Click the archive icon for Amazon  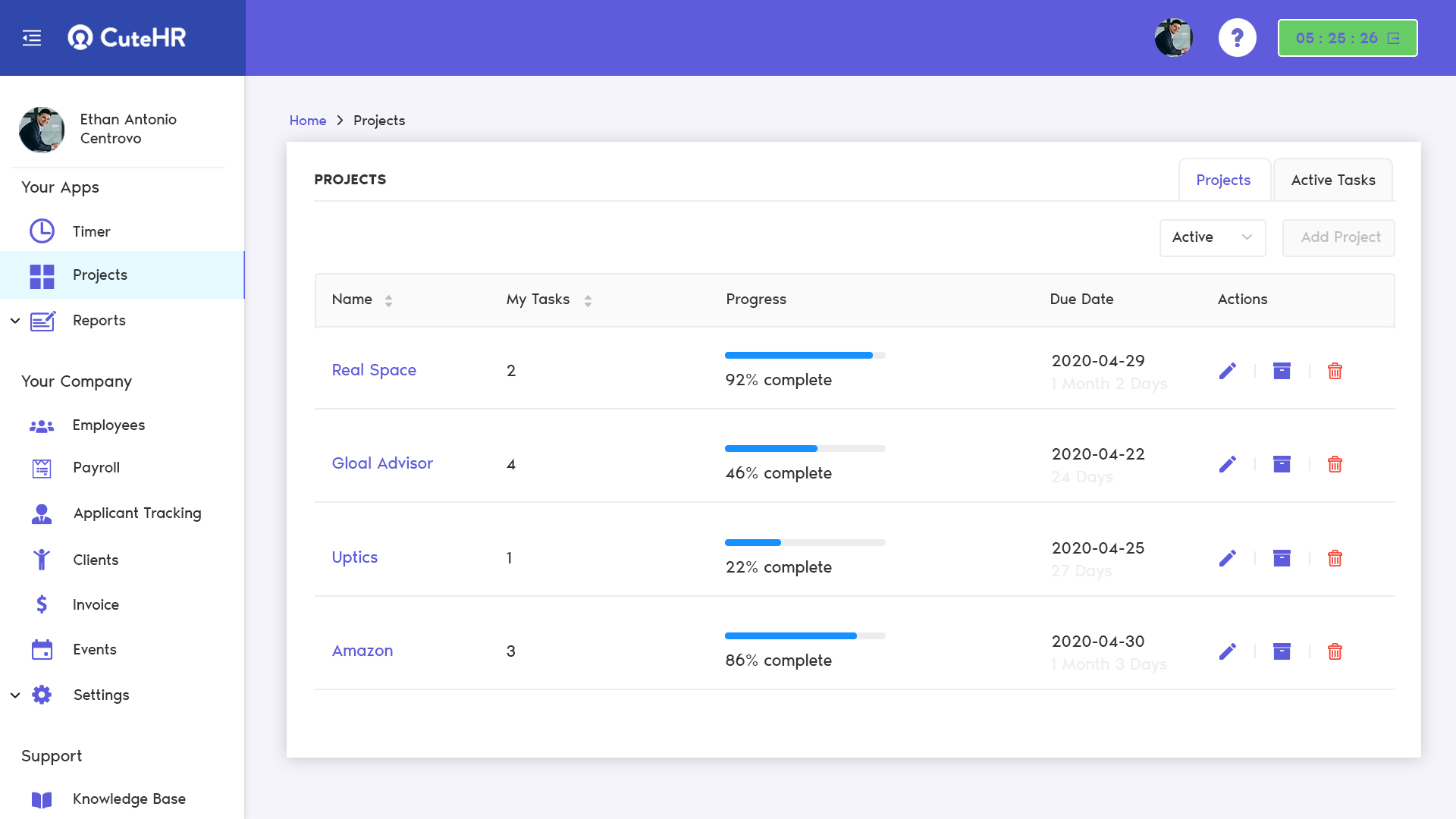click(x=1282, y=651)
